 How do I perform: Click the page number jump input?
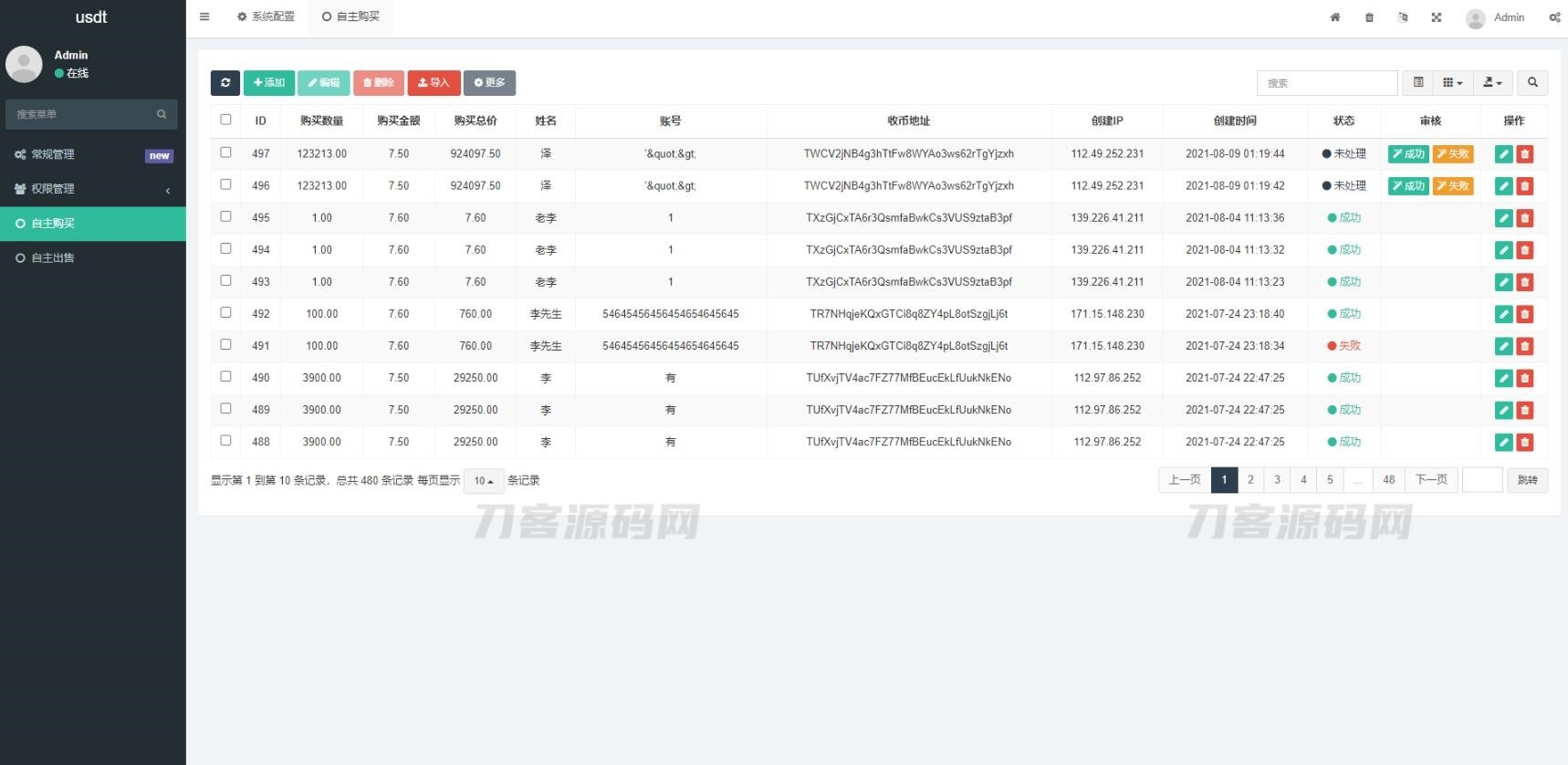pos(1482,479)
